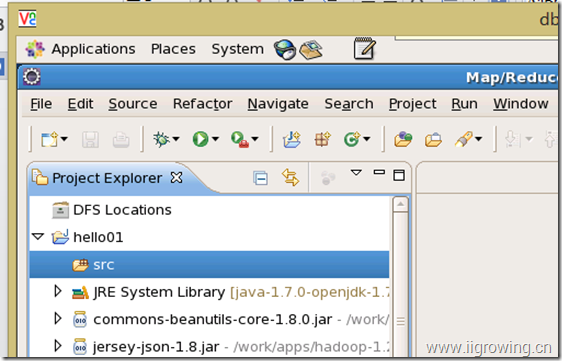Open the GNOME Applications menu
Viewport: 562px width, 361px height.
(x=93, y=49)
